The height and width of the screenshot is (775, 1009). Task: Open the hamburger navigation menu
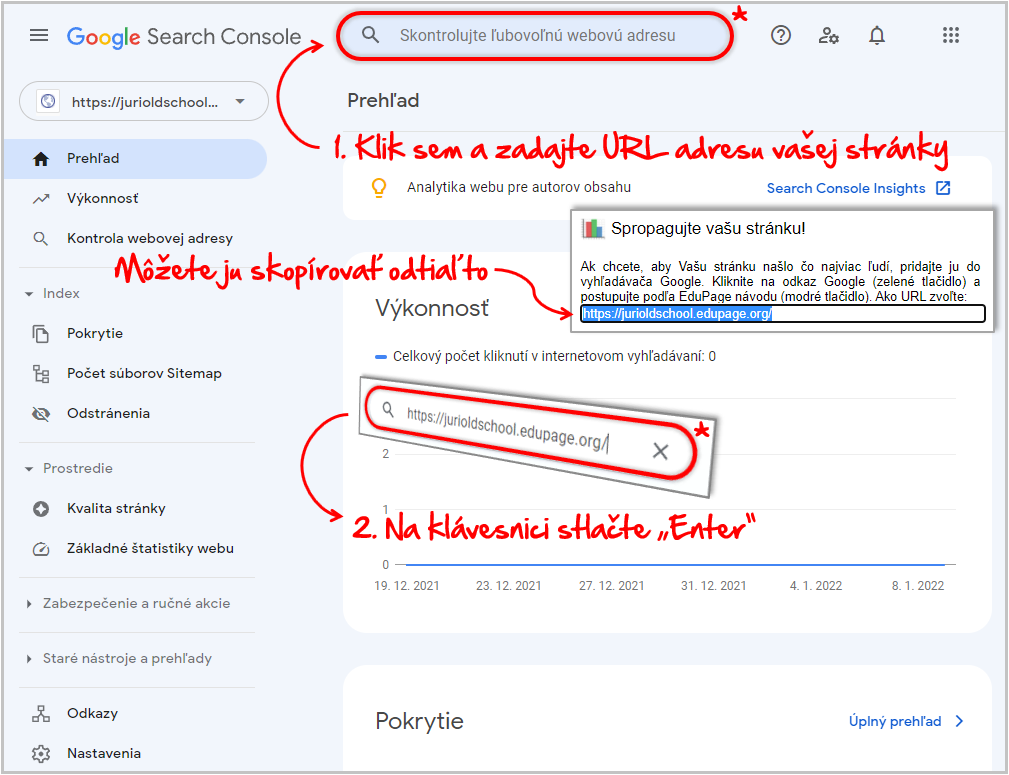coord(39,35)
